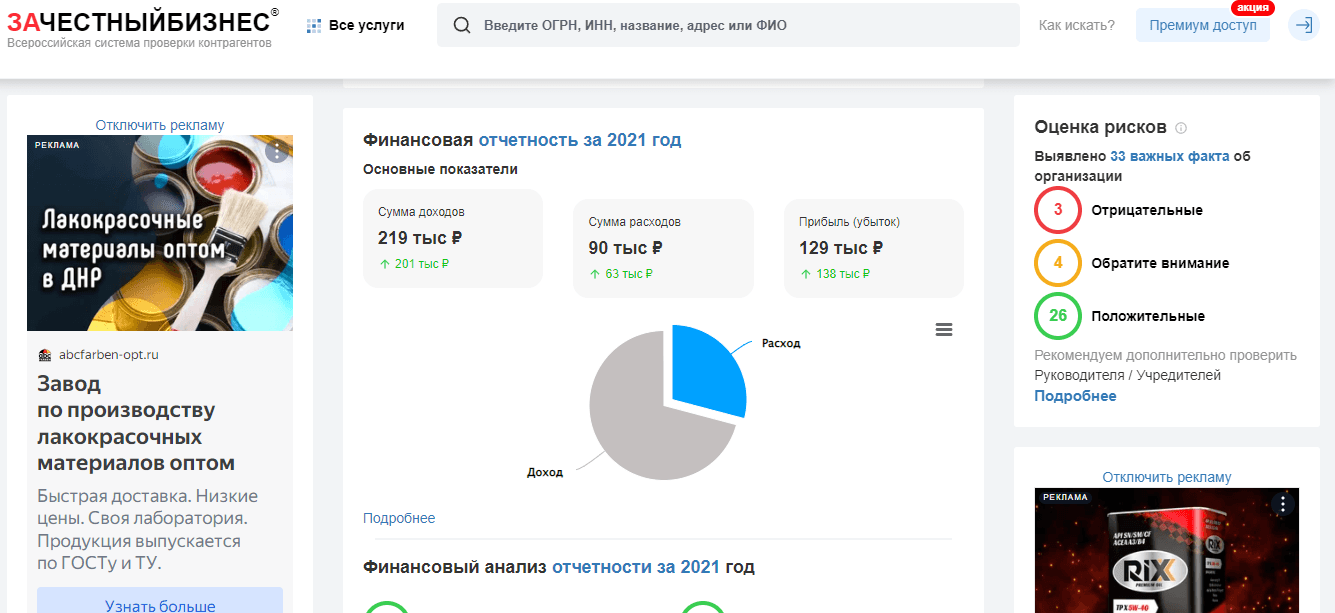Open the chart hamburger menu icon
The height and width of the screenshot is (613, 1335).
943,330
